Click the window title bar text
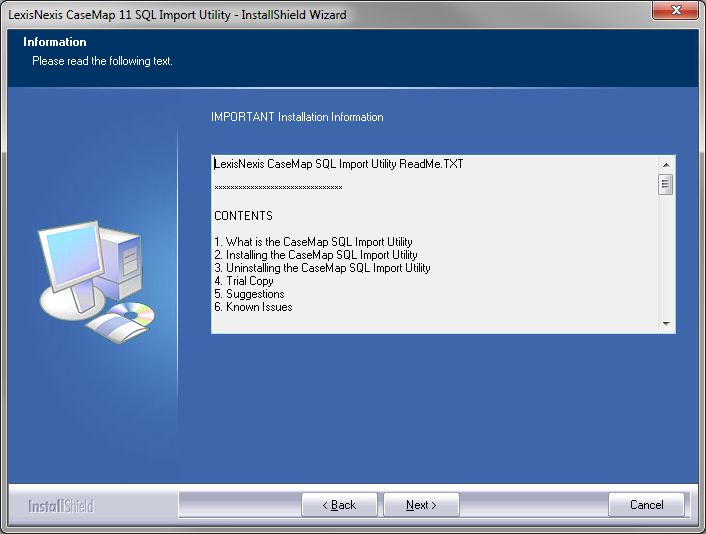706x534 pixels. 177,15
